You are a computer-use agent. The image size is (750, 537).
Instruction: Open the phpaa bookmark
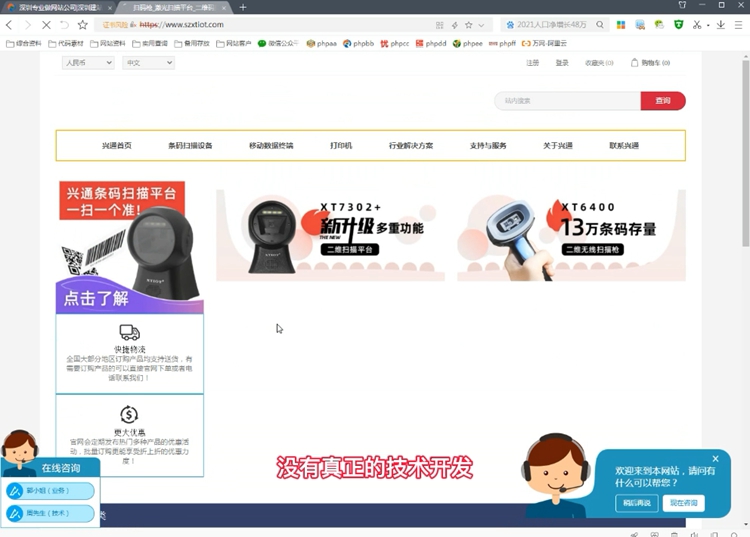click(321, 44)
